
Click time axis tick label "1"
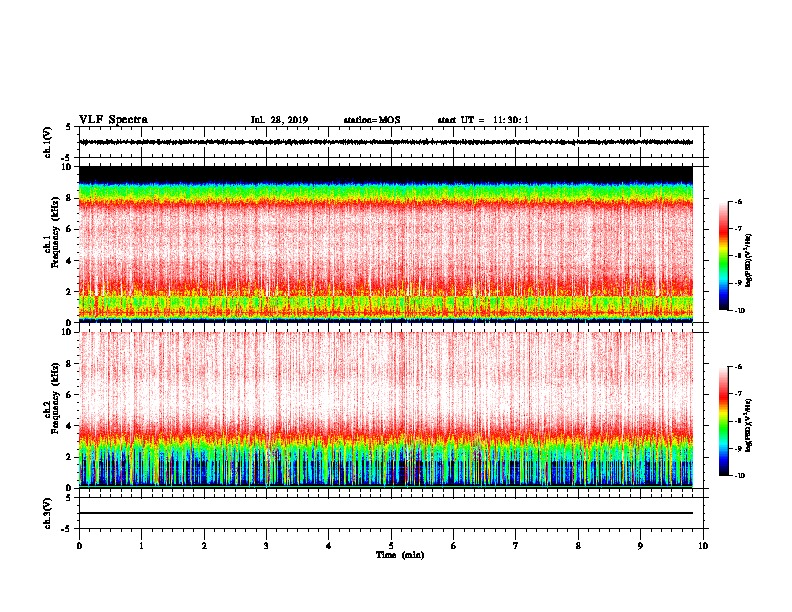pyautogui.click(x=141, y=546)
